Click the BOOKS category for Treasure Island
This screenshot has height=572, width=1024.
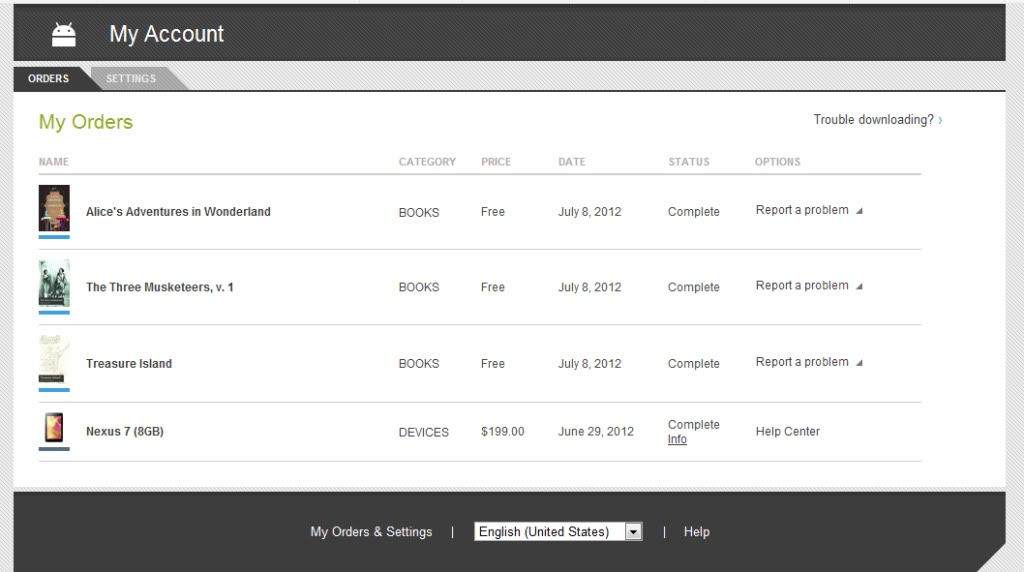(419, 364)
